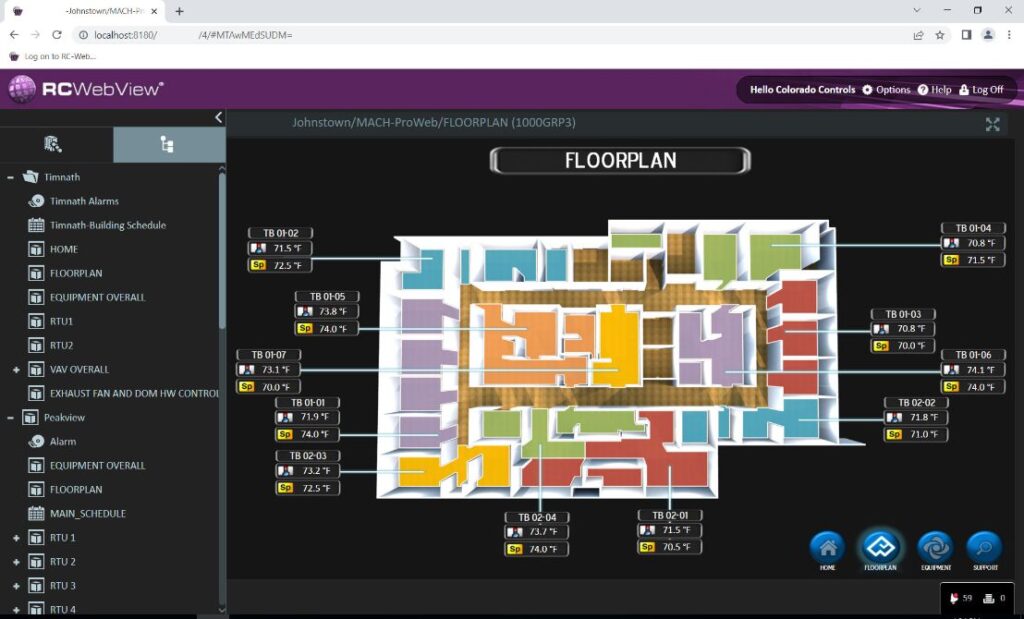1024x619 pixels.
Task: Open Timnath-Building Schedule in the tree
Action: (x=108, y=225)
